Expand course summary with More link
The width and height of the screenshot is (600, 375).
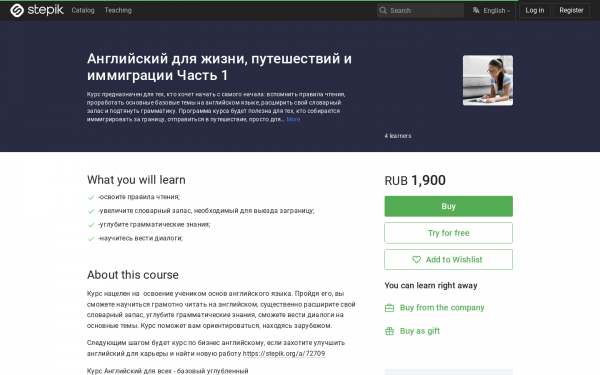(293, 119)
